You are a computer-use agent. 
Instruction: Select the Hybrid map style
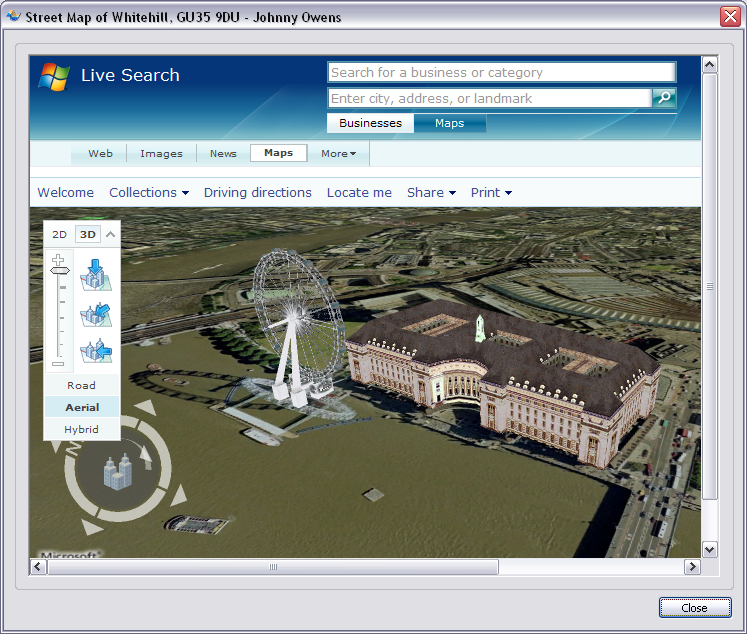81,429
